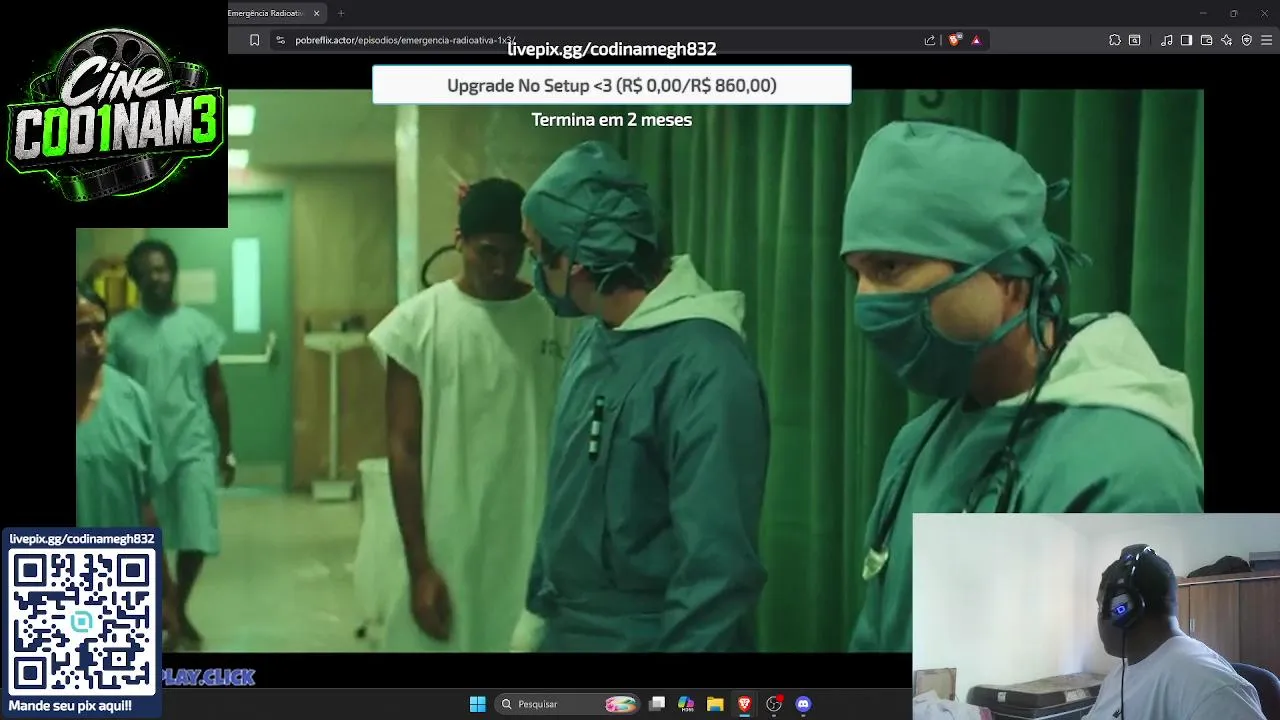Viewport: 1280px width, 720px height.
Task: Click the streamer webcam feed
Action: (x=1096, y=617)
